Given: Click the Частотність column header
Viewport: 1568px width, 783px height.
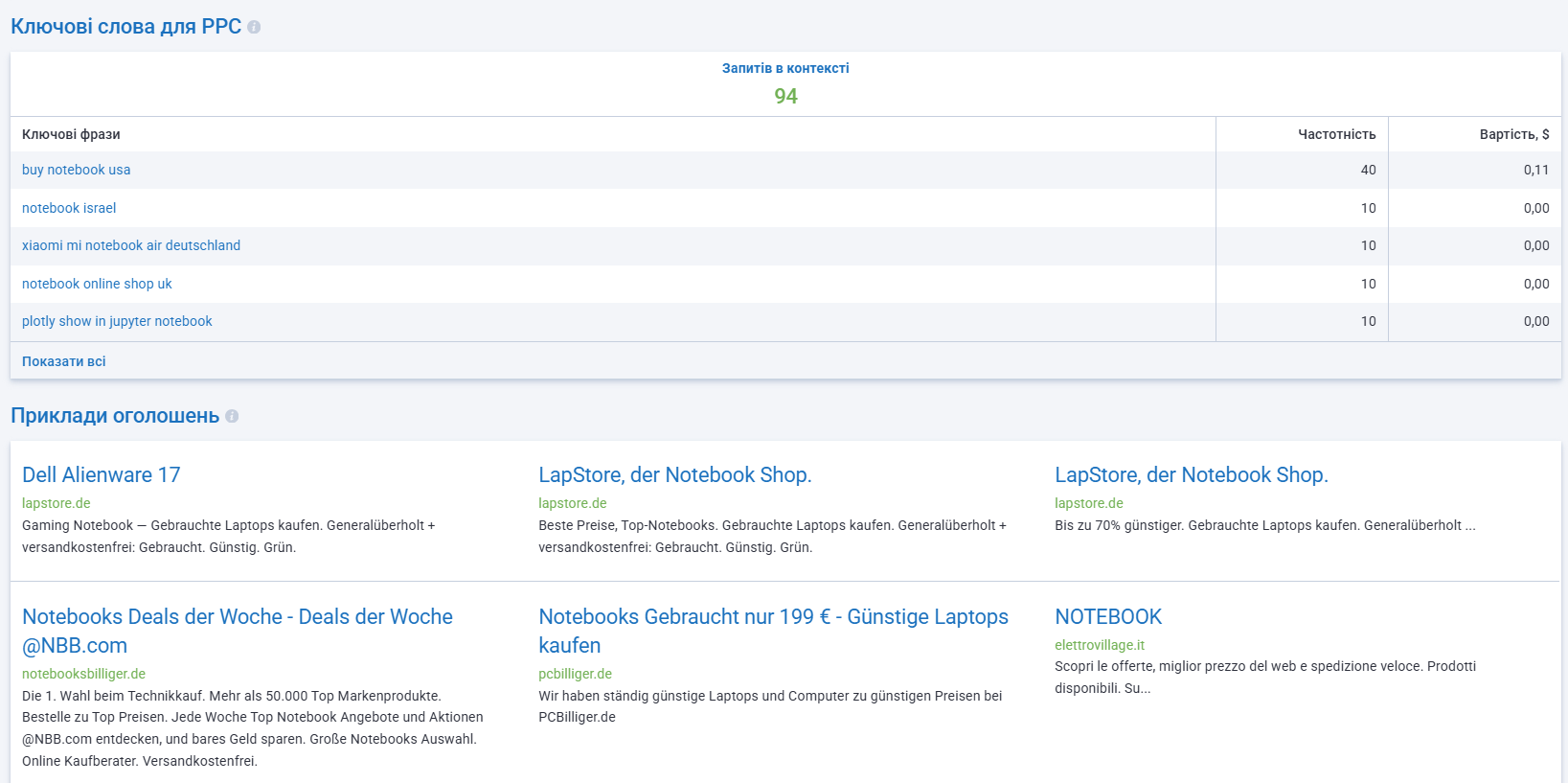Looking at the screenshot, I should pos(1336,134).
